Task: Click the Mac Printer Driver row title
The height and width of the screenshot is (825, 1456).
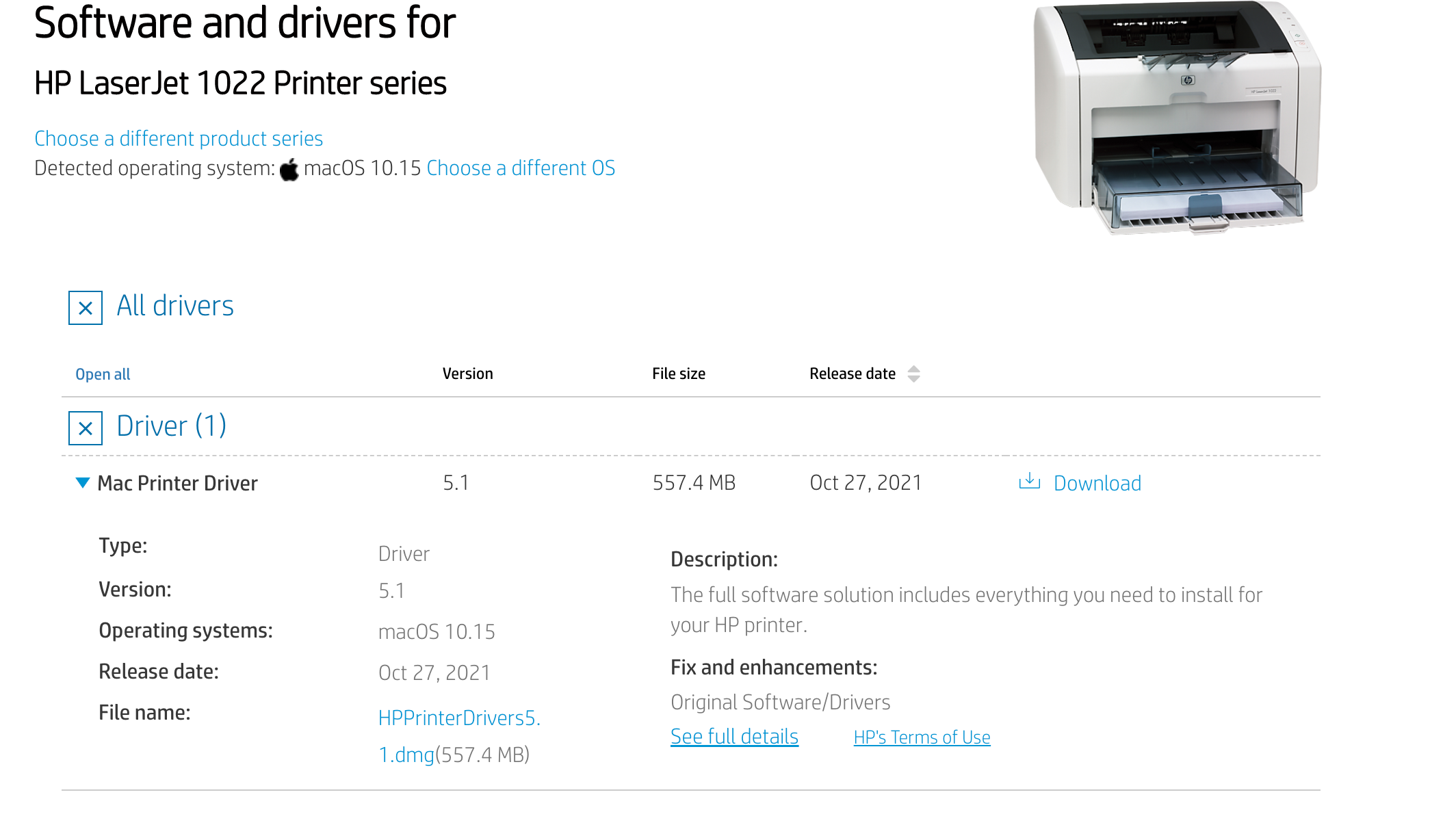Action: click(177, 484)
